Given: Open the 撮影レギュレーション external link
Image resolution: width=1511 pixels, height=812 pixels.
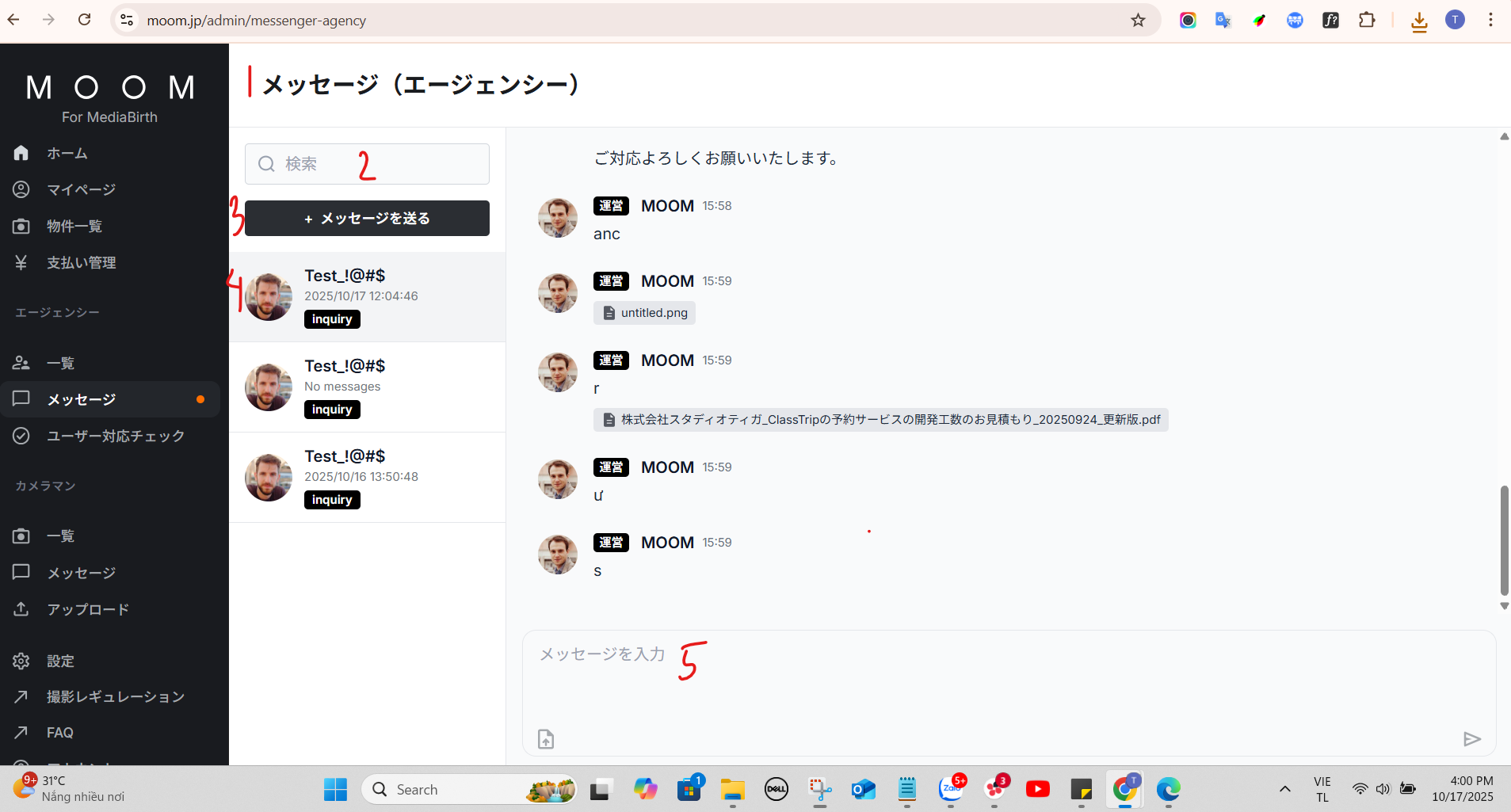Looking at the screenshot, I should pyautogui.click(x=115, y=696).
